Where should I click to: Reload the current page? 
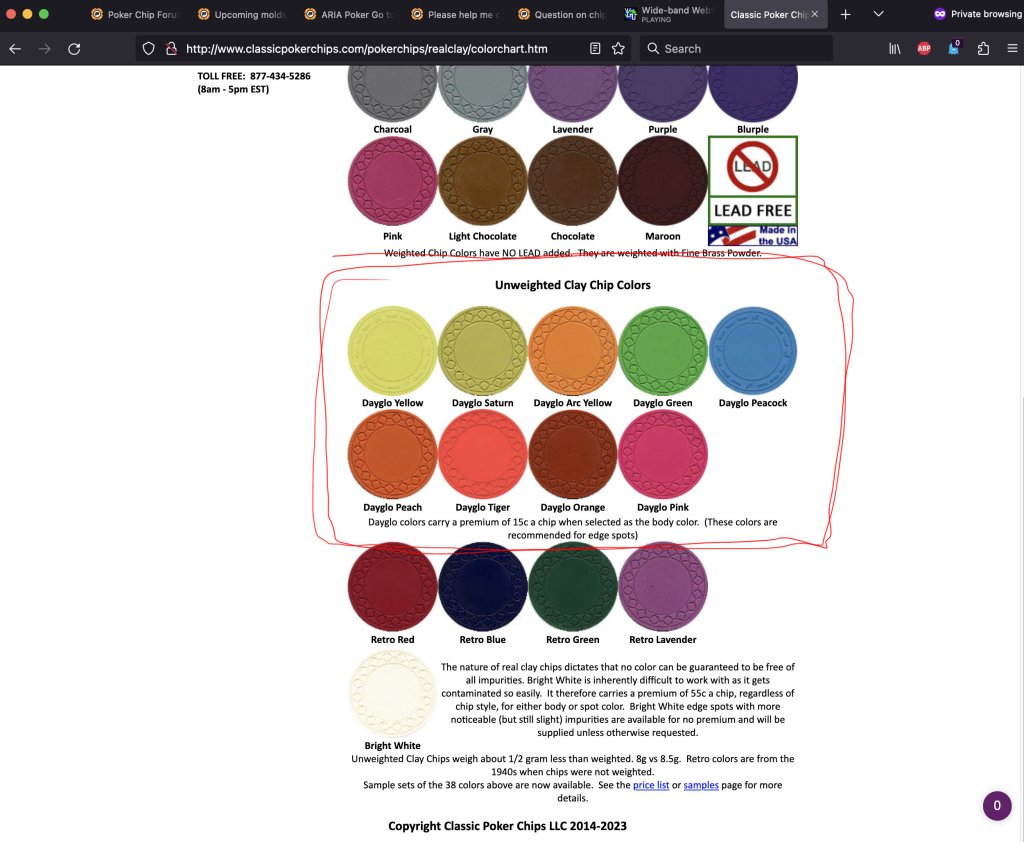[x=74, y=48]
